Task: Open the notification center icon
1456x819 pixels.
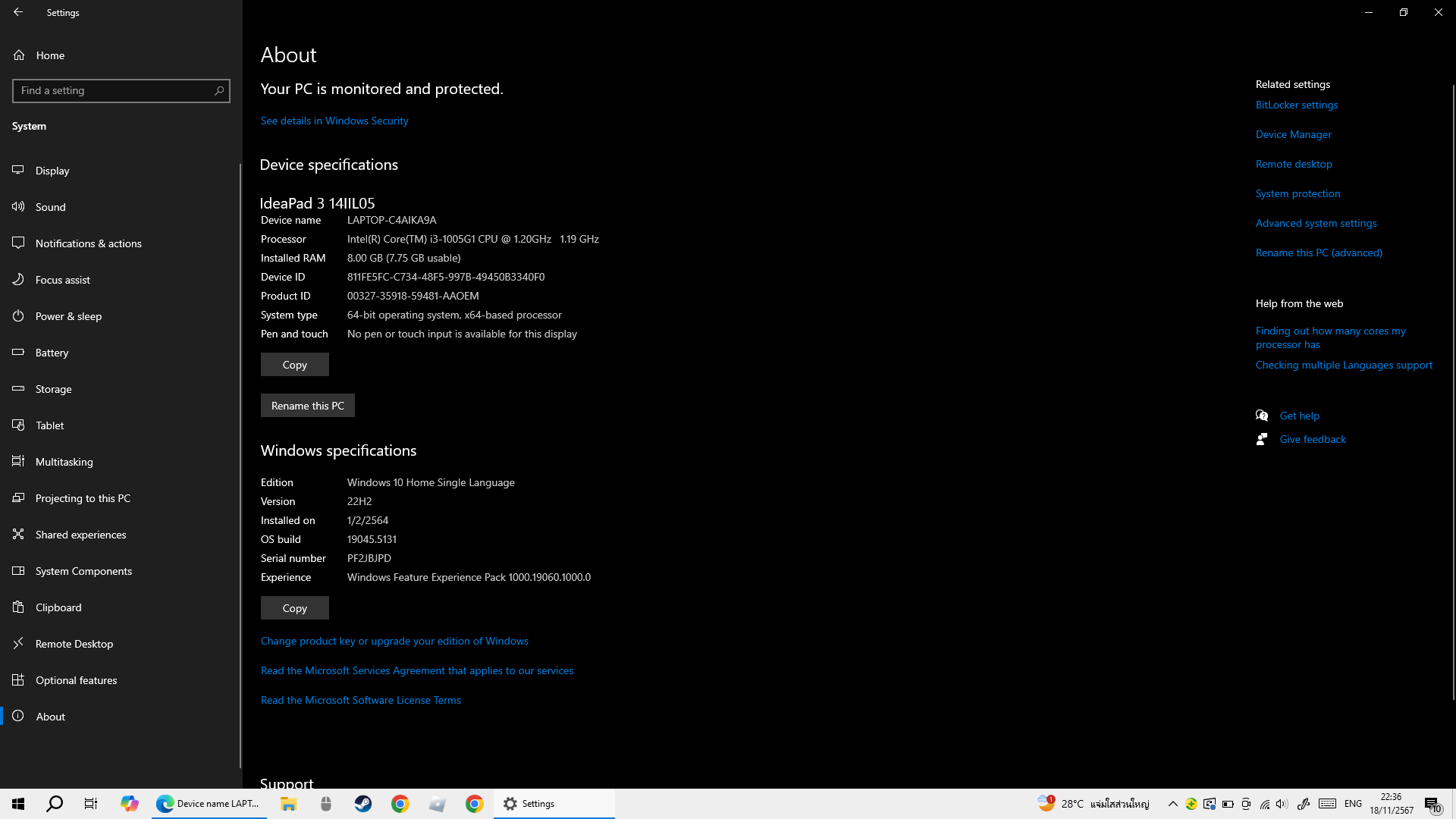Action: pyautogui.click(x=1433, y=804)
